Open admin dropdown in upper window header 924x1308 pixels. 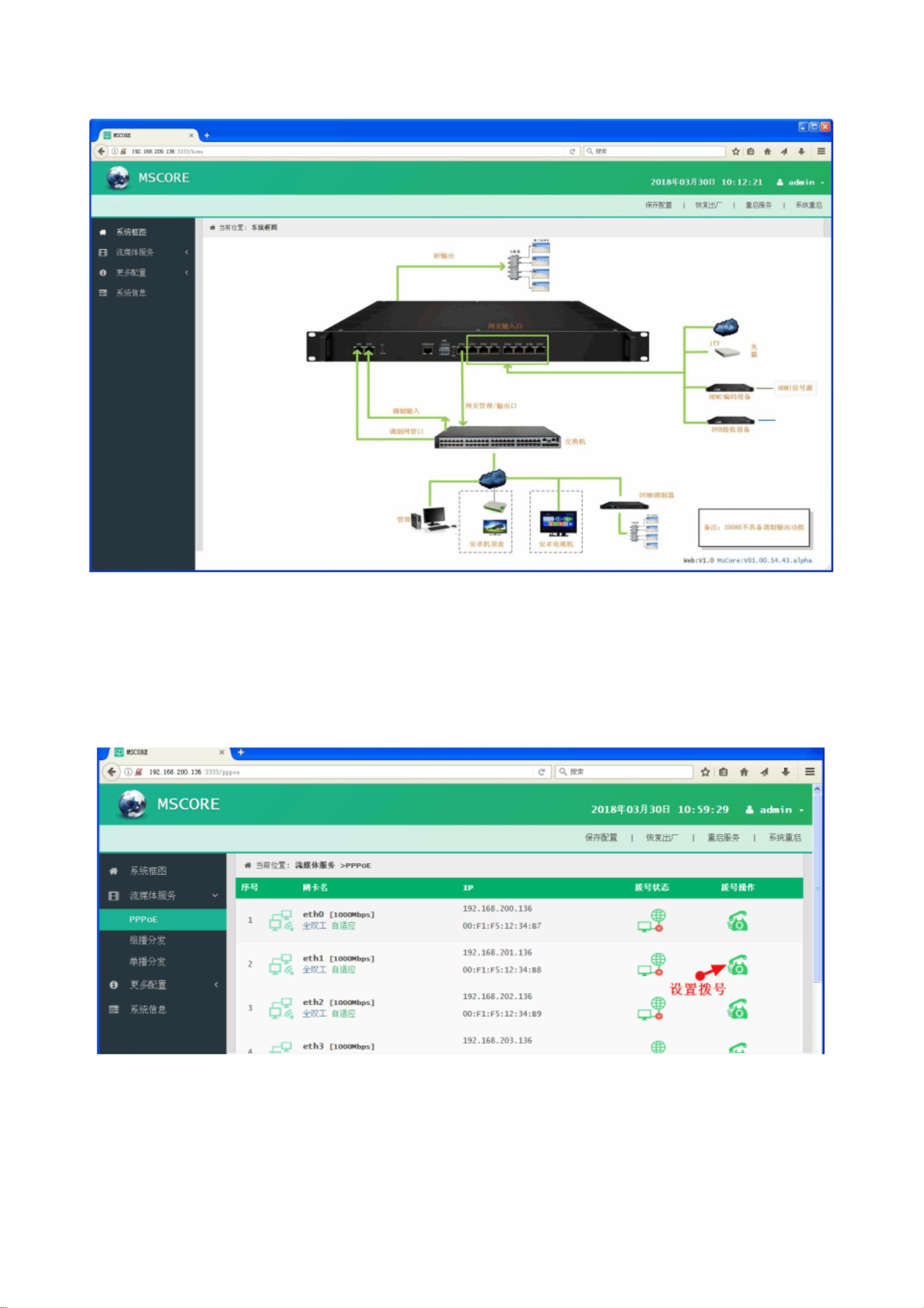[x=800, y=182]
